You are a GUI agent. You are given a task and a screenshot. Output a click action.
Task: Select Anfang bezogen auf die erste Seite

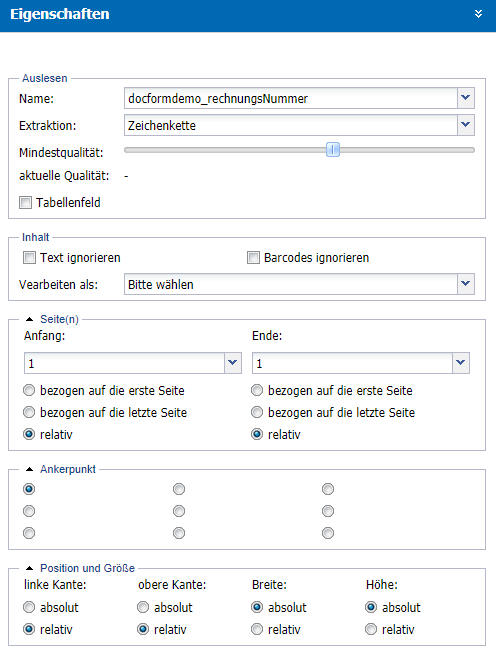tap(29, 390)
